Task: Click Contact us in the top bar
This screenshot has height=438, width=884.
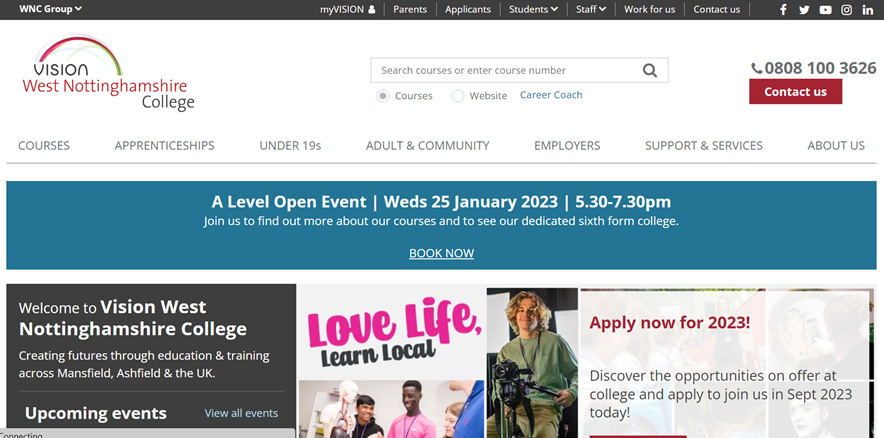Action: click(x=717, y=9)
